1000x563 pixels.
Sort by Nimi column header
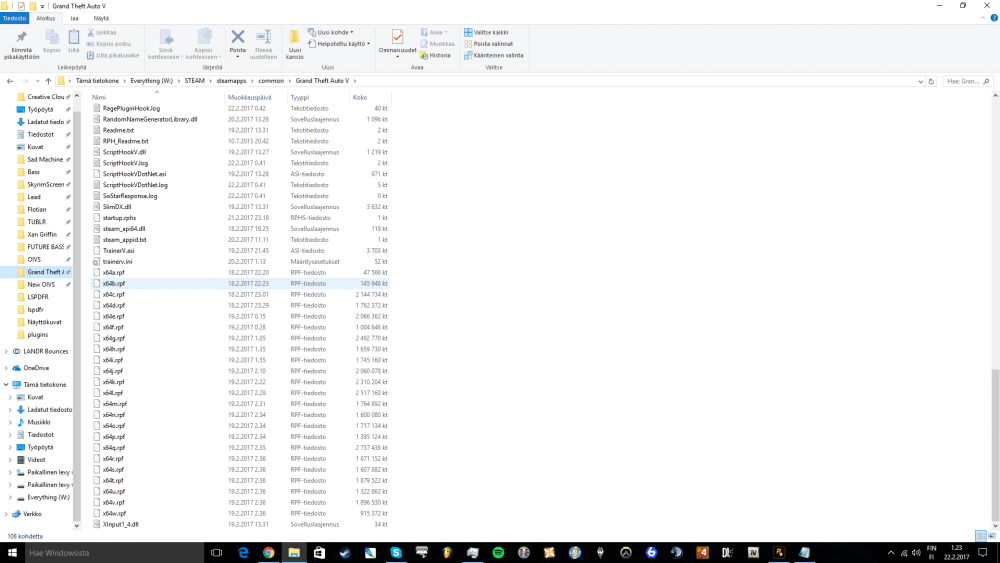point(157,98)
